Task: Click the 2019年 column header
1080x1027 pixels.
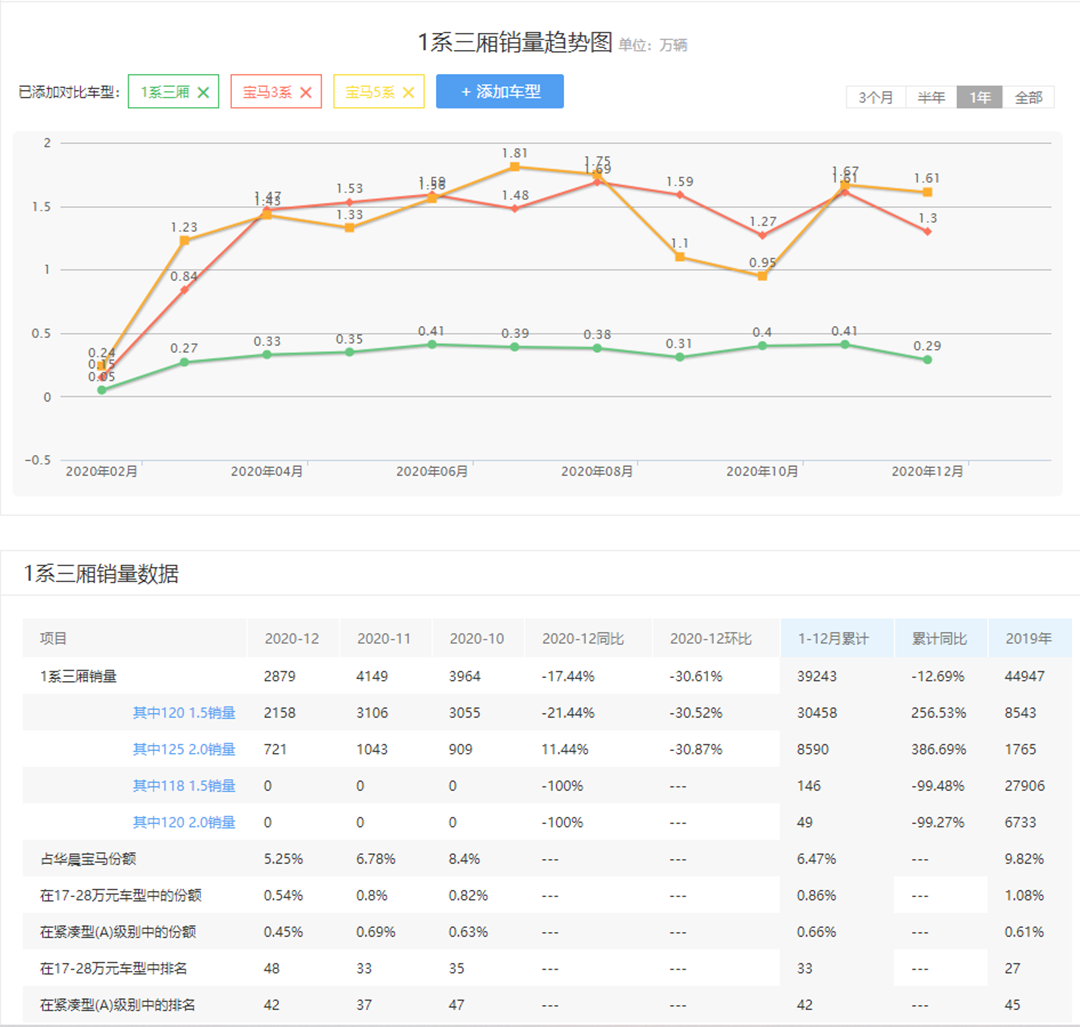Action: [x=1028, y=638]
